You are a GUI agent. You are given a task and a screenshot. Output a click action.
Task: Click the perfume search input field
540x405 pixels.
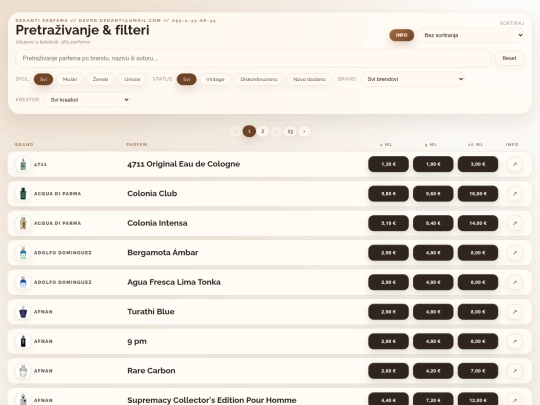pyautogui.click(x=253, y=58)
